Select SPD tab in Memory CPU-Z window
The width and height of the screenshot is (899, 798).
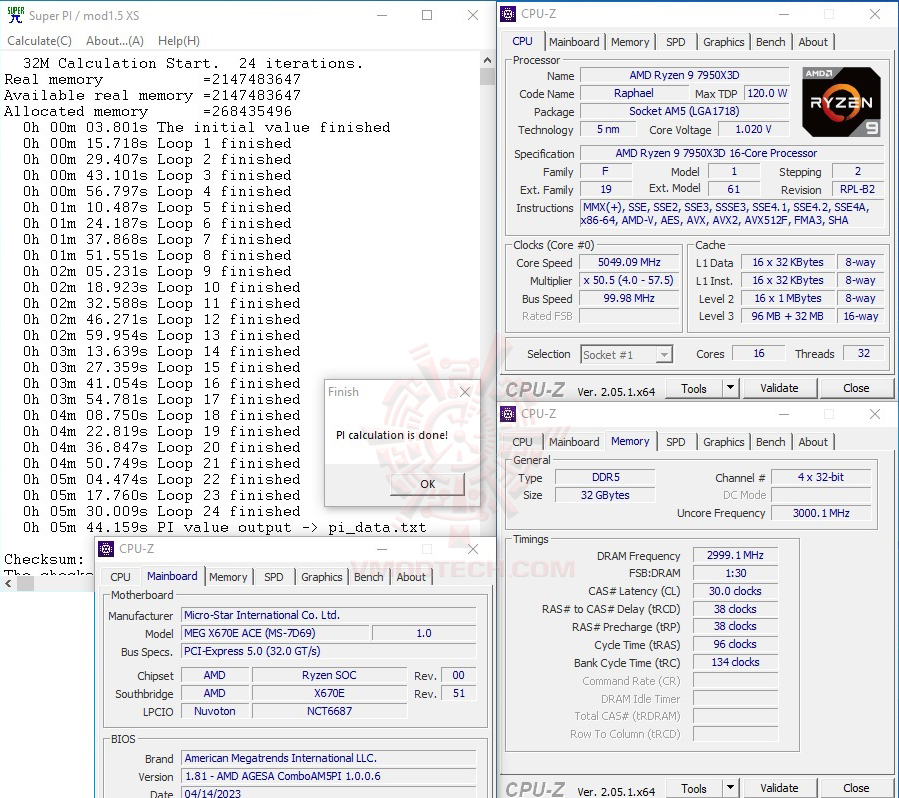pos(675,442)
